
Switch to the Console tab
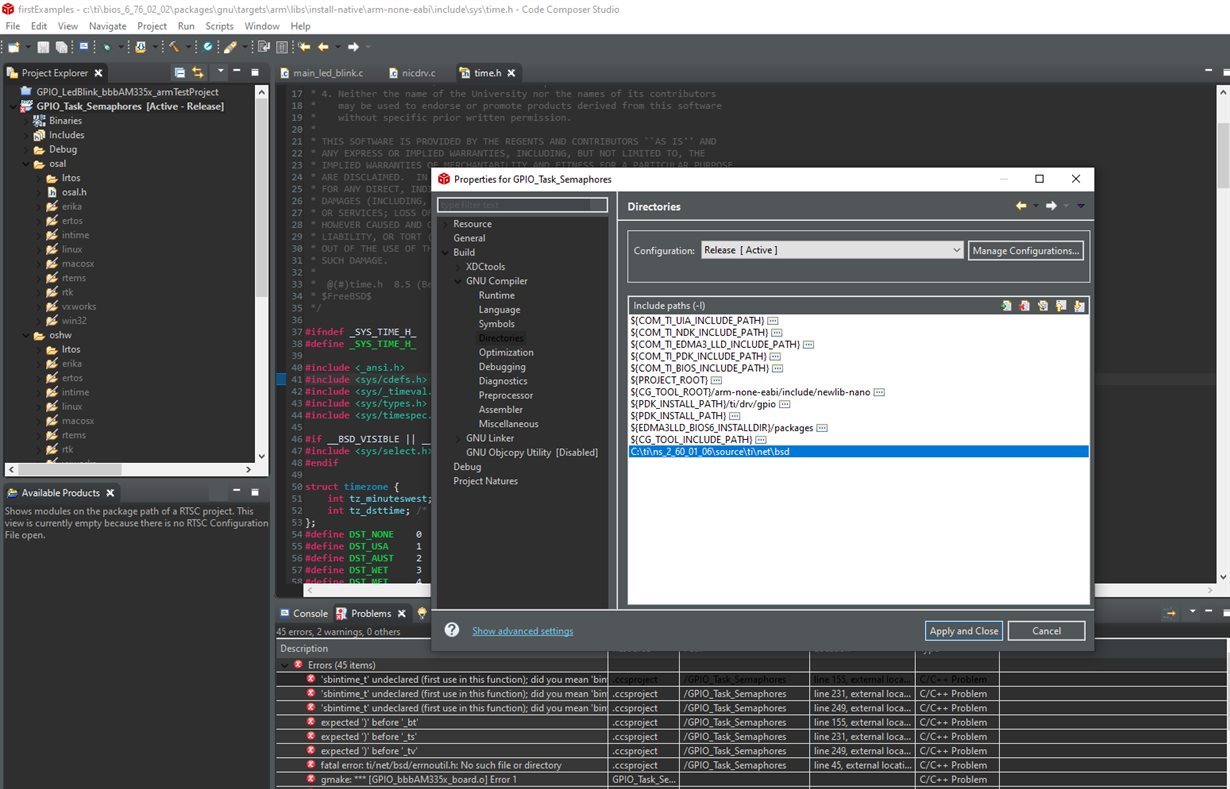(309, 613)
